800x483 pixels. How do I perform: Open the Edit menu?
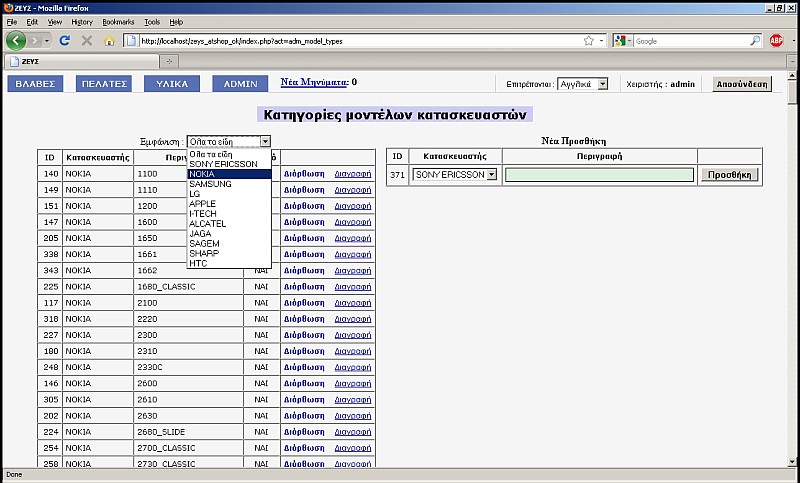pos(32,22)
